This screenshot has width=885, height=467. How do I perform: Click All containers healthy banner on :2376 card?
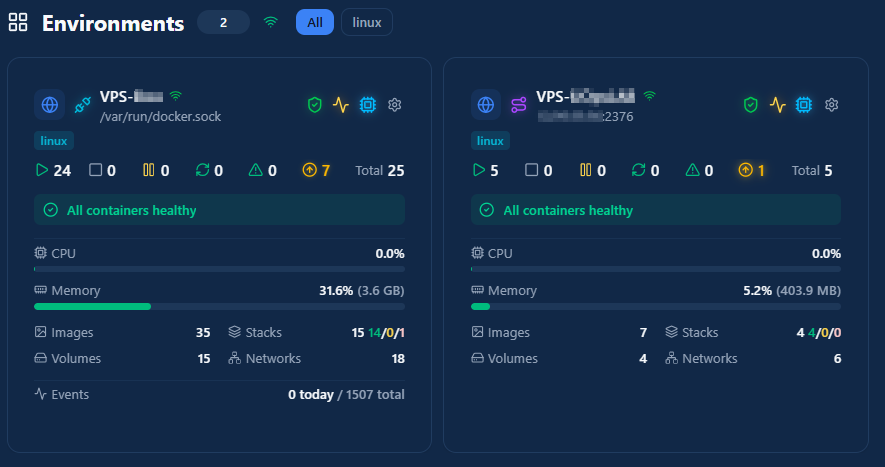tap(656, 210)
